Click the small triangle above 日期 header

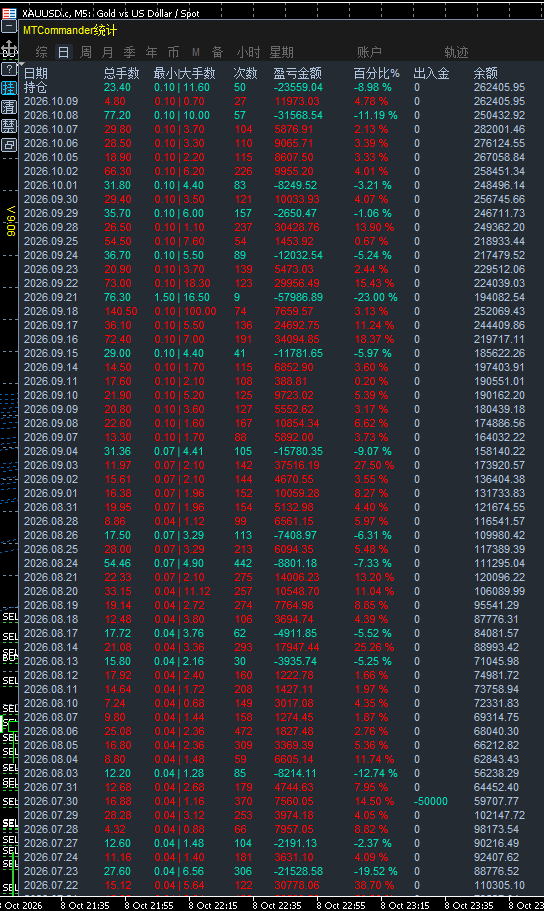coord(22,63)
